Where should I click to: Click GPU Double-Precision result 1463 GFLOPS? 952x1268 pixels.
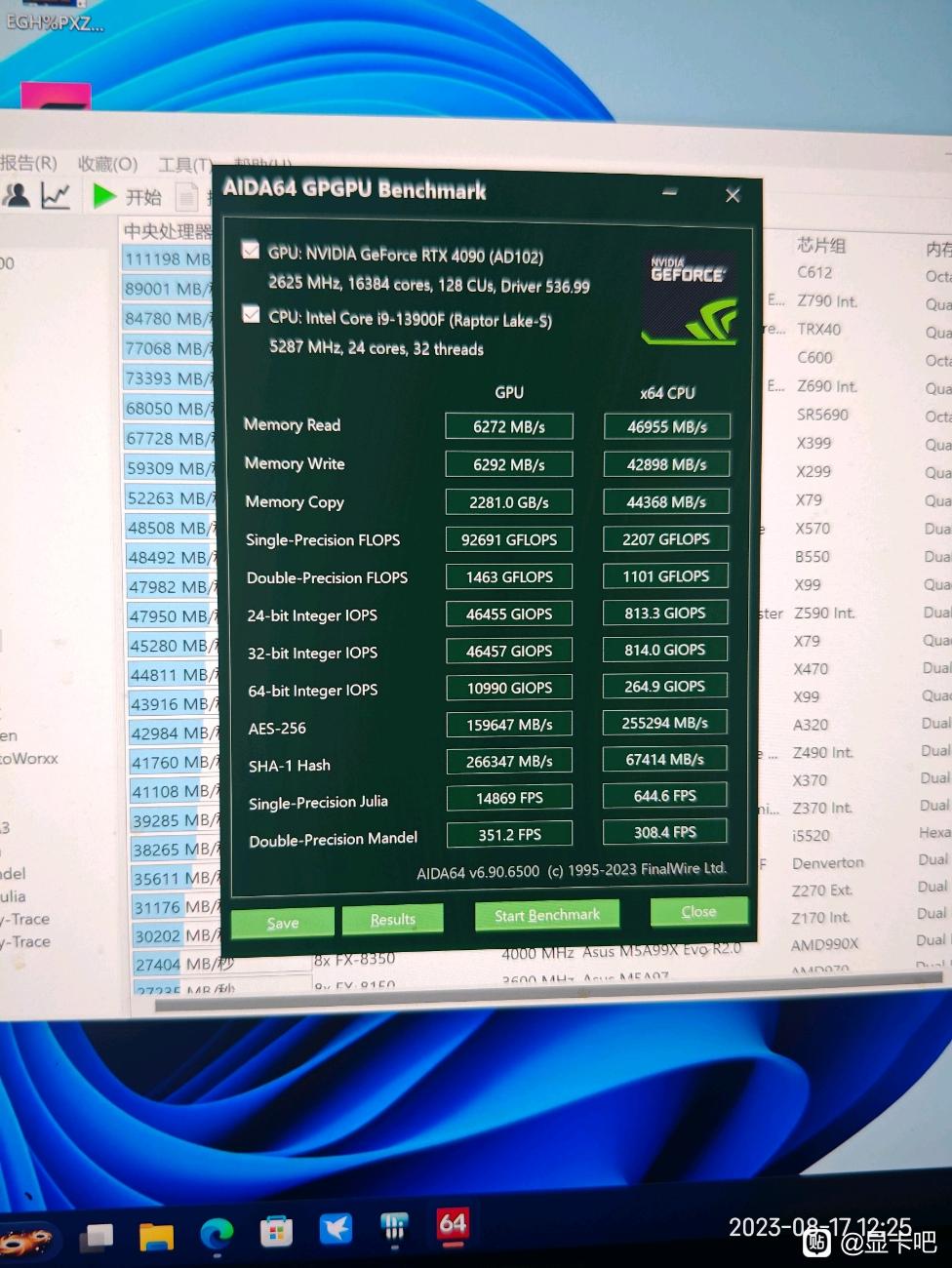click(509, 576)
